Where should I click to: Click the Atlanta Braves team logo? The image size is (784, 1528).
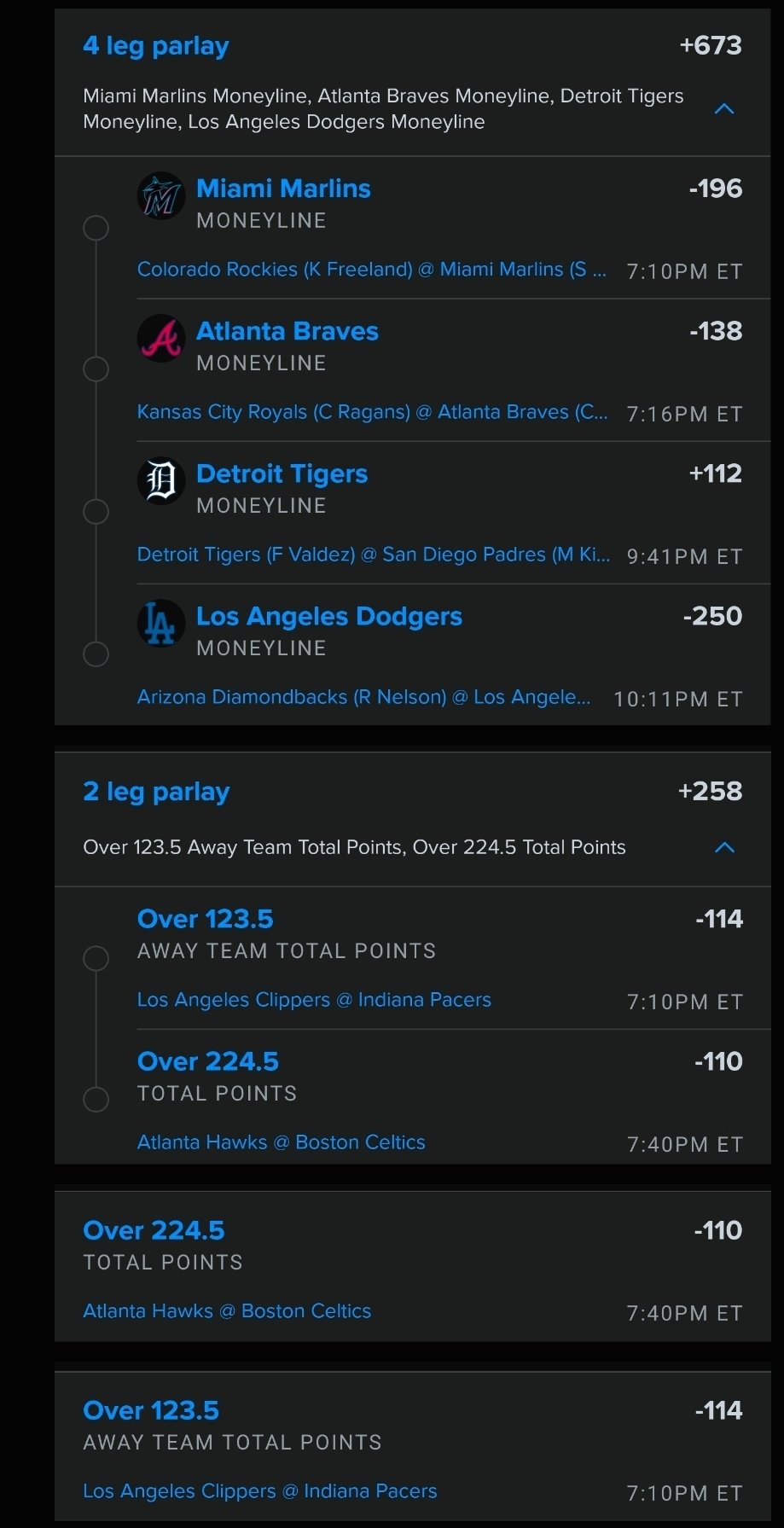click(x=161, y=339)
